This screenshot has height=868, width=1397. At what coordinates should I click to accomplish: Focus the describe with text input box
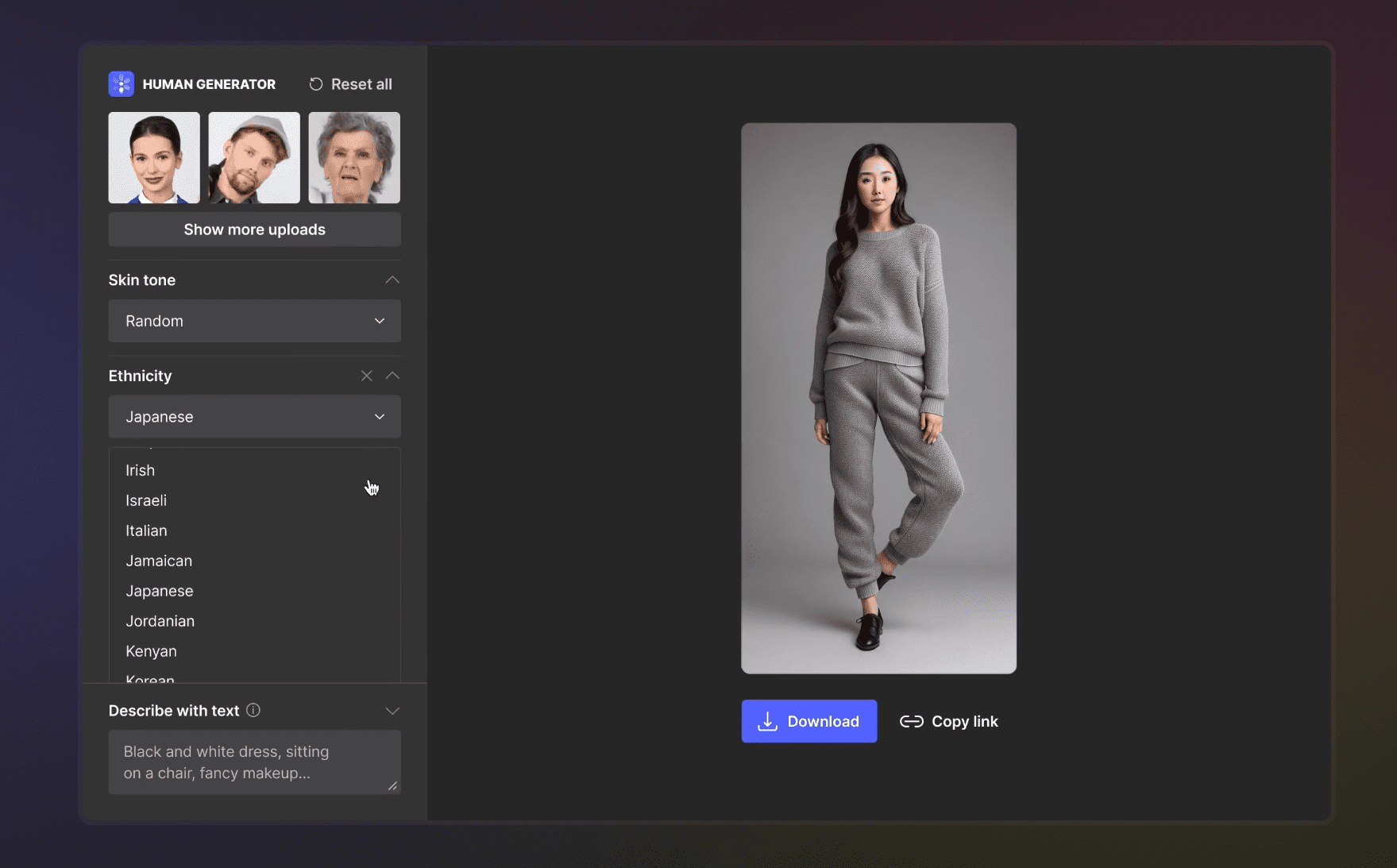tap(254, 762)
